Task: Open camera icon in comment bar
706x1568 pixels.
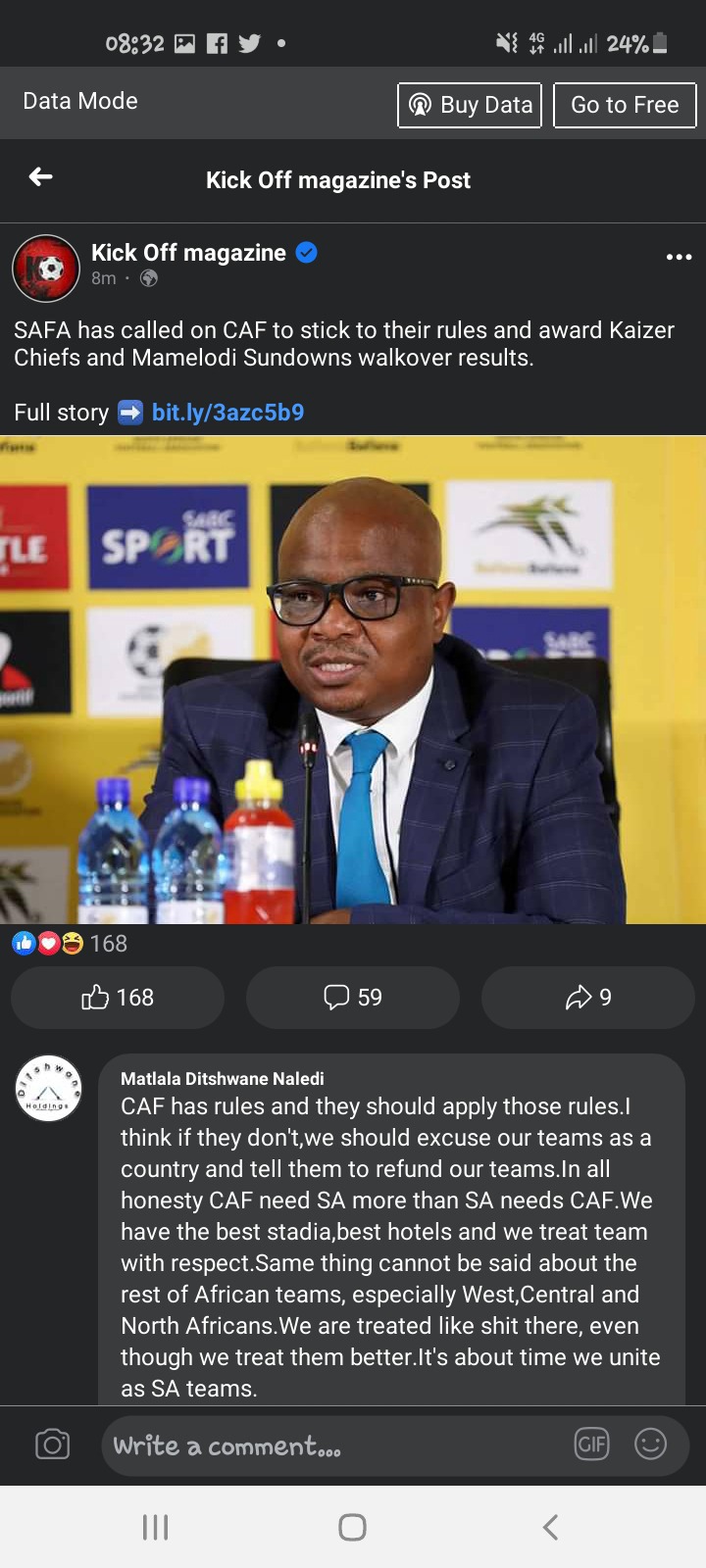Action: pyautogui.click(x=52, y=1445)
